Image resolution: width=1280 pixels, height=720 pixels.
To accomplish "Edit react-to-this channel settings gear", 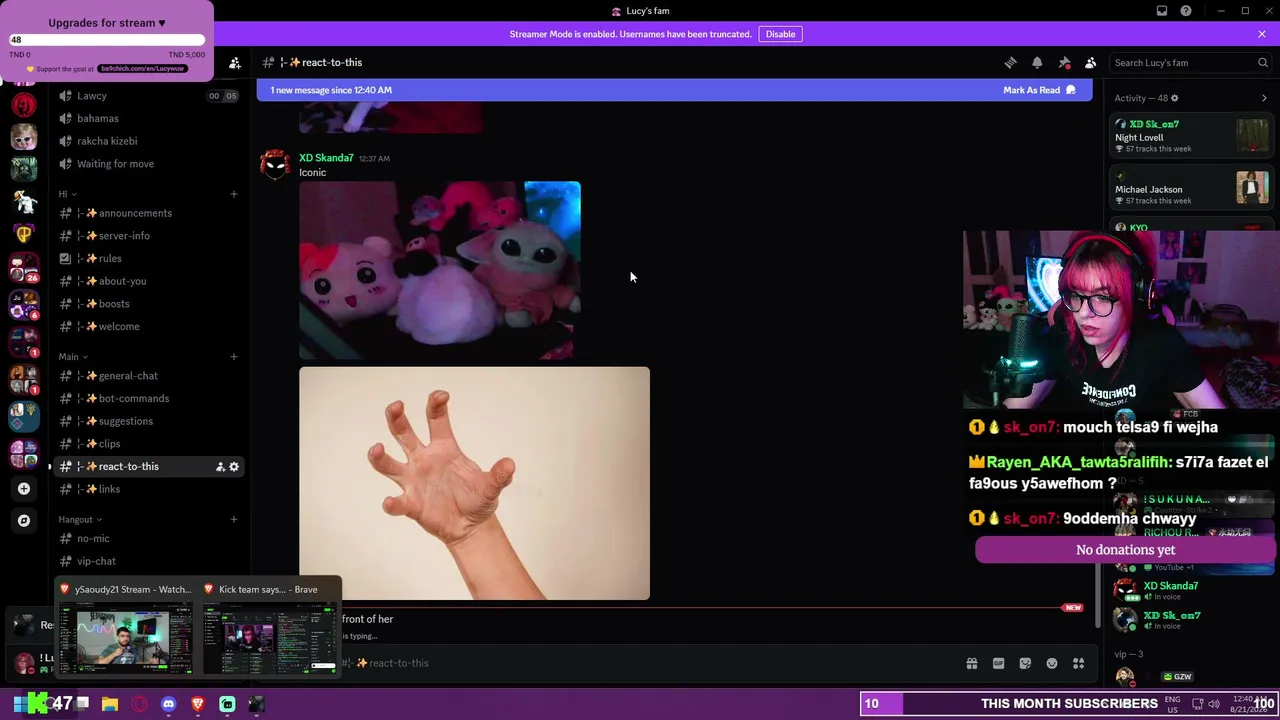I will point(234,467).
